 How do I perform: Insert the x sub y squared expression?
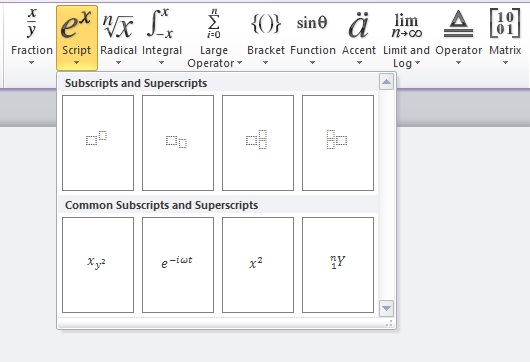(x=98, y=265)
